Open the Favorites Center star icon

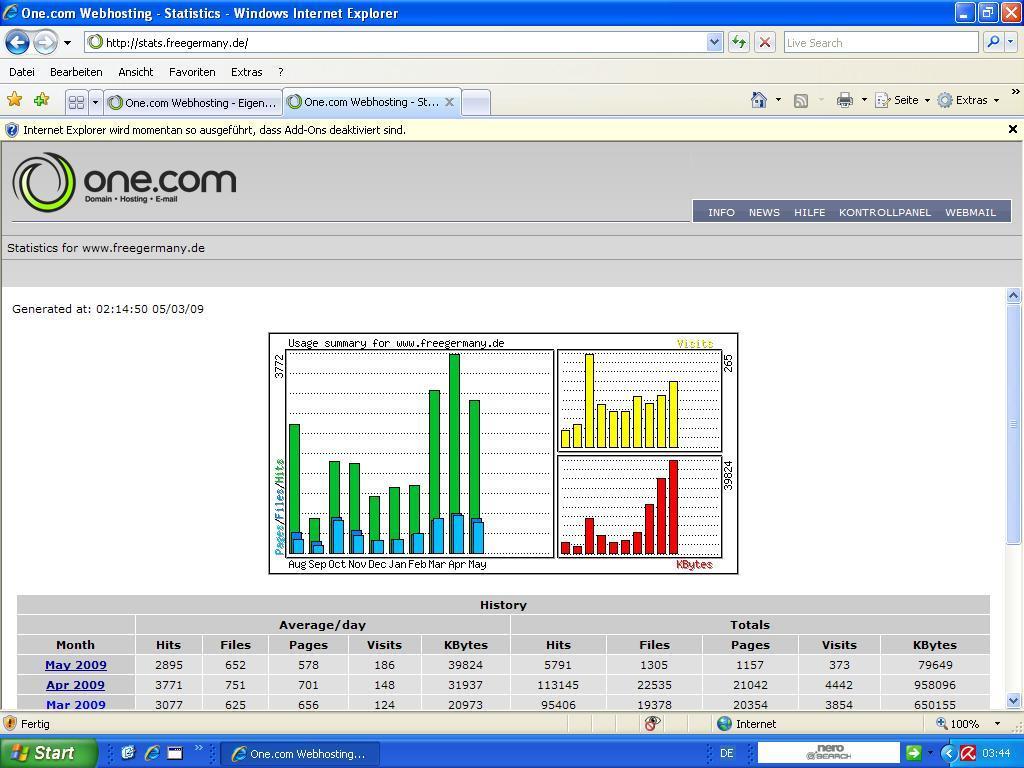tap(14, 100)
